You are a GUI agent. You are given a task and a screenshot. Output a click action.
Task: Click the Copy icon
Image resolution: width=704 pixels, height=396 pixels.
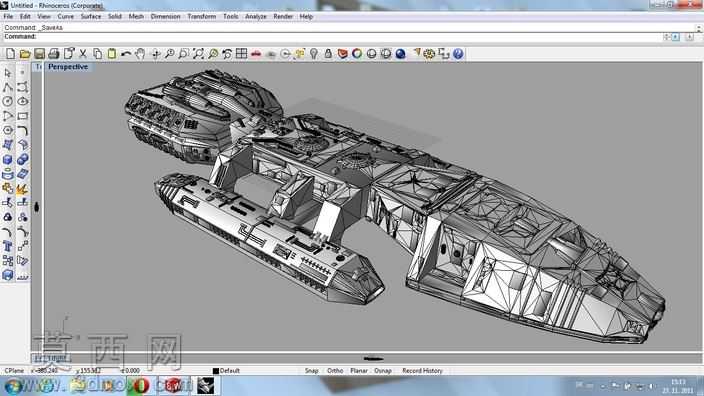[x=97, y=54]
